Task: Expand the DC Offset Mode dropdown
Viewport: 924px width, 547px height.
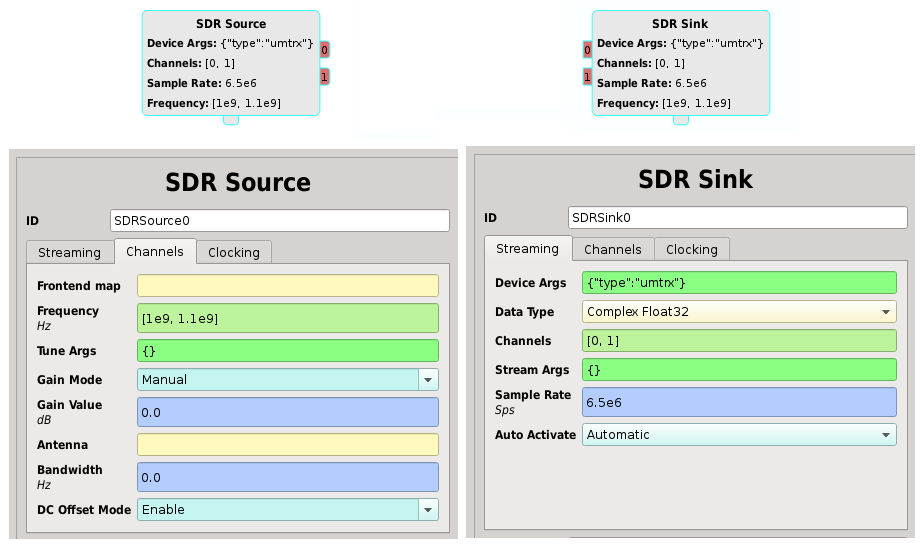Action: click(287, 510)
